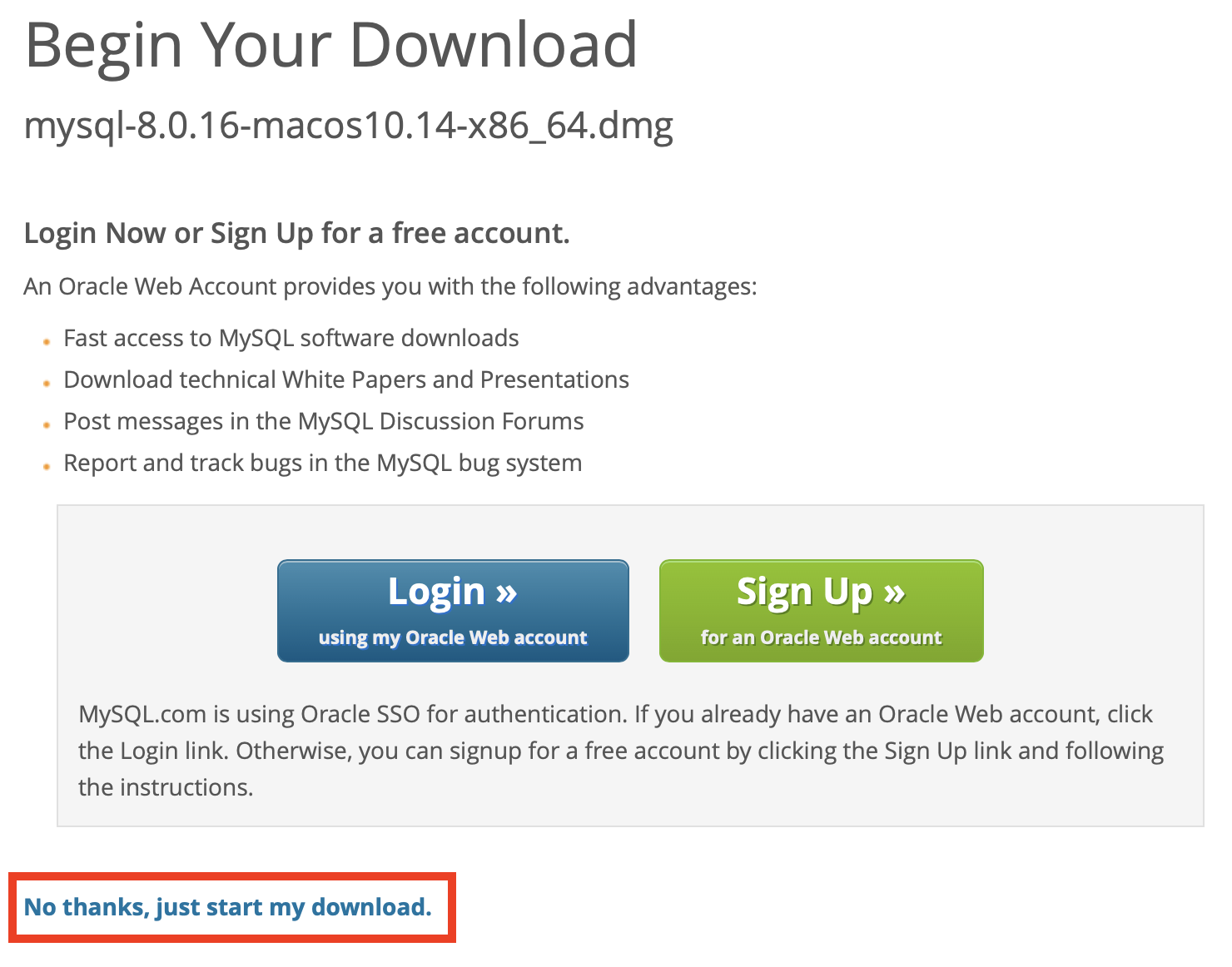
Task: Click the double chevron on the Sign Up button
Action: pos(894,593)
